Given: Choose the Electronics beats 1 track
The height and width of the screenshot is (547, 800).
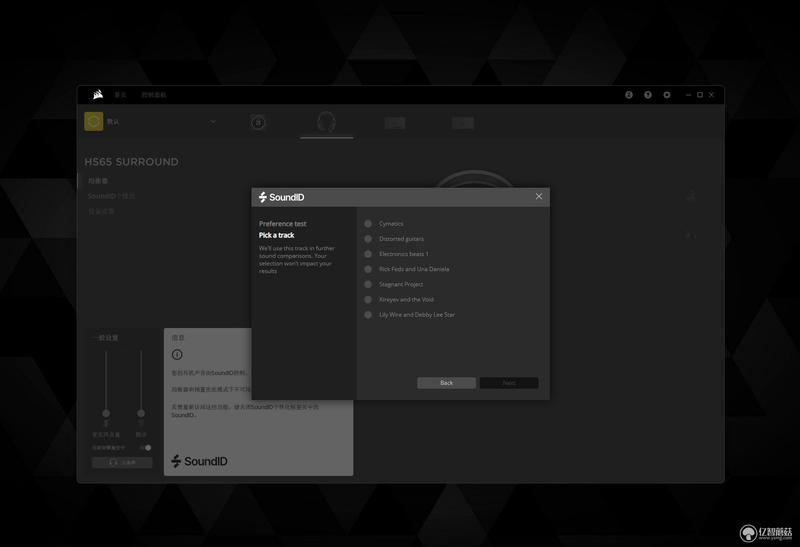Looking at the screenshot, I should [x=368, y=254].
